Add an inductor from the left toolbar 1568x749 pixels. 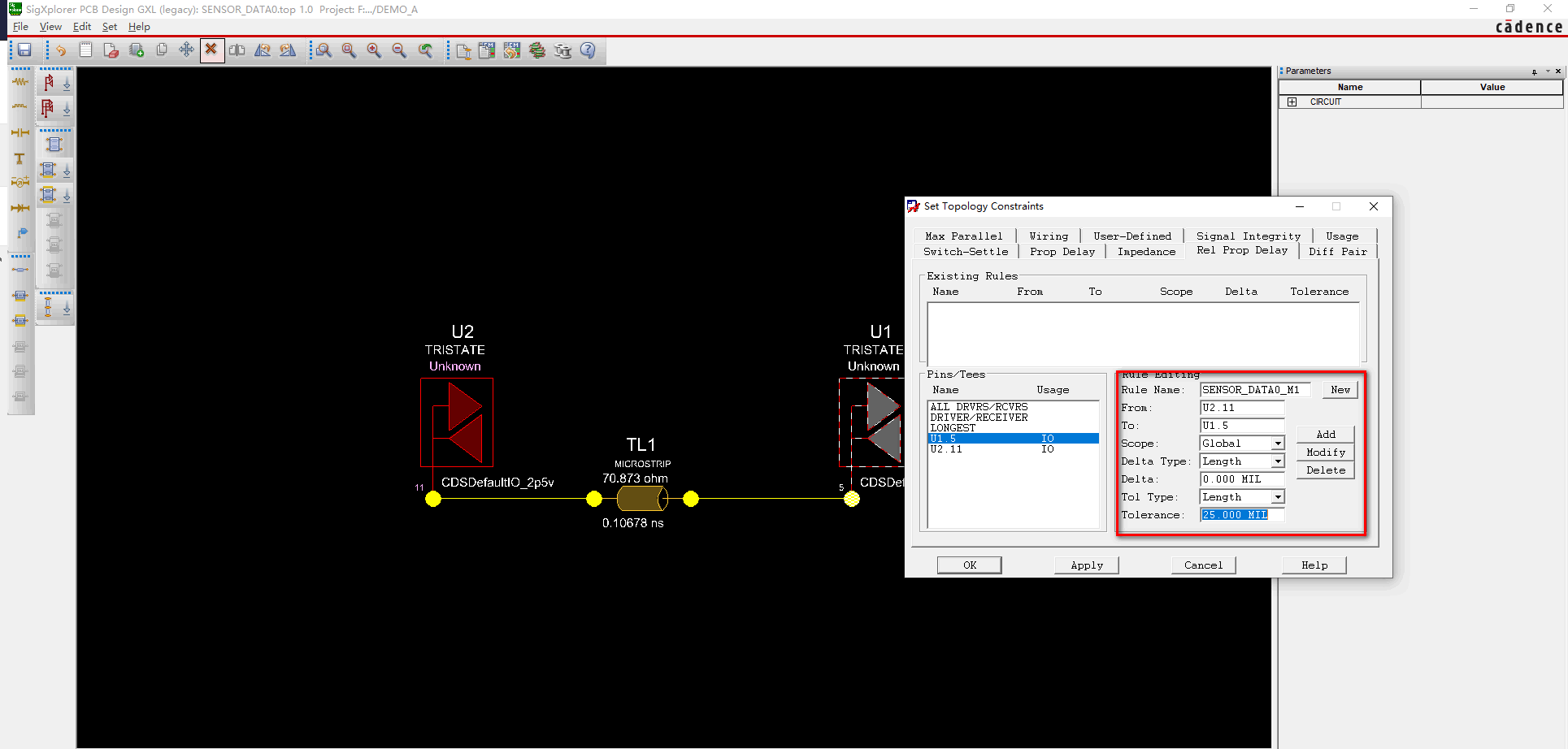click(x=20, y=106)
